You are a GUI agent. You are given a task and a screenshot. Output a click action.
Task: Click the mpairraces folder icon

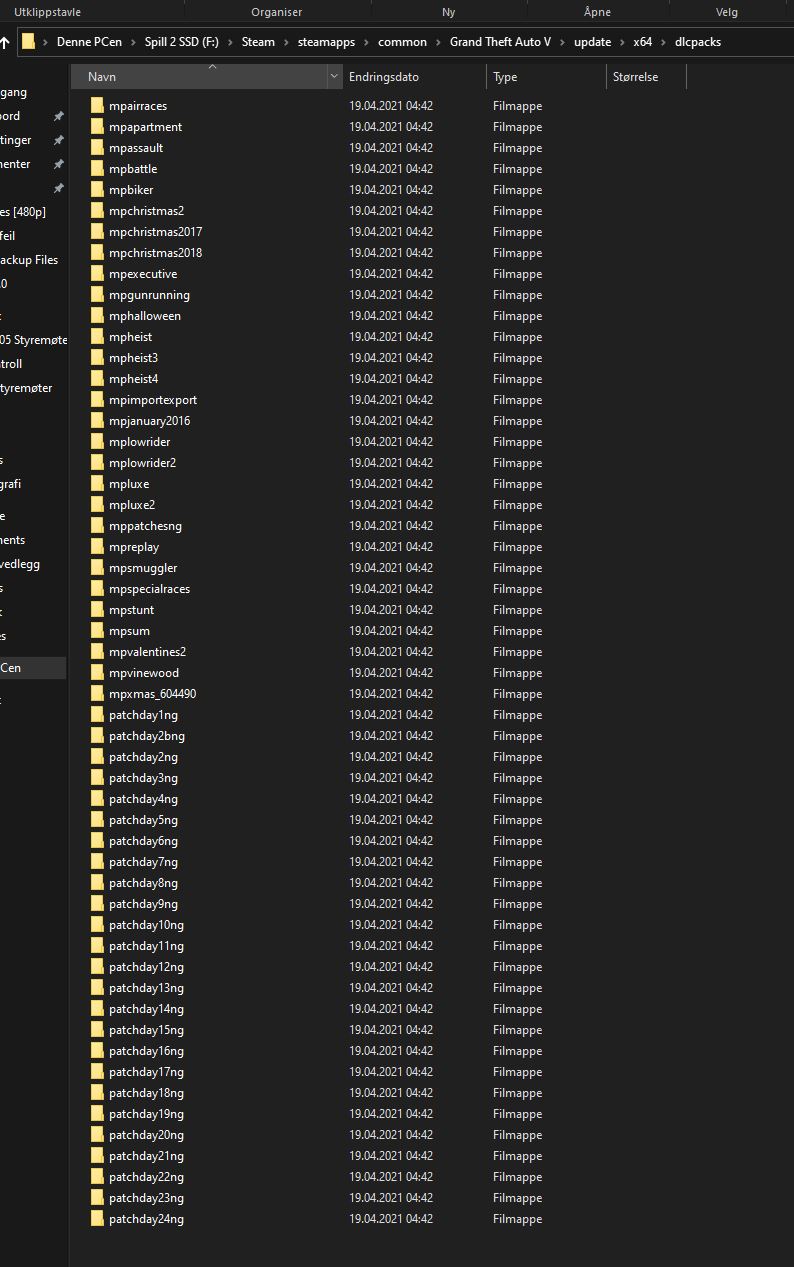coord(97,106)
